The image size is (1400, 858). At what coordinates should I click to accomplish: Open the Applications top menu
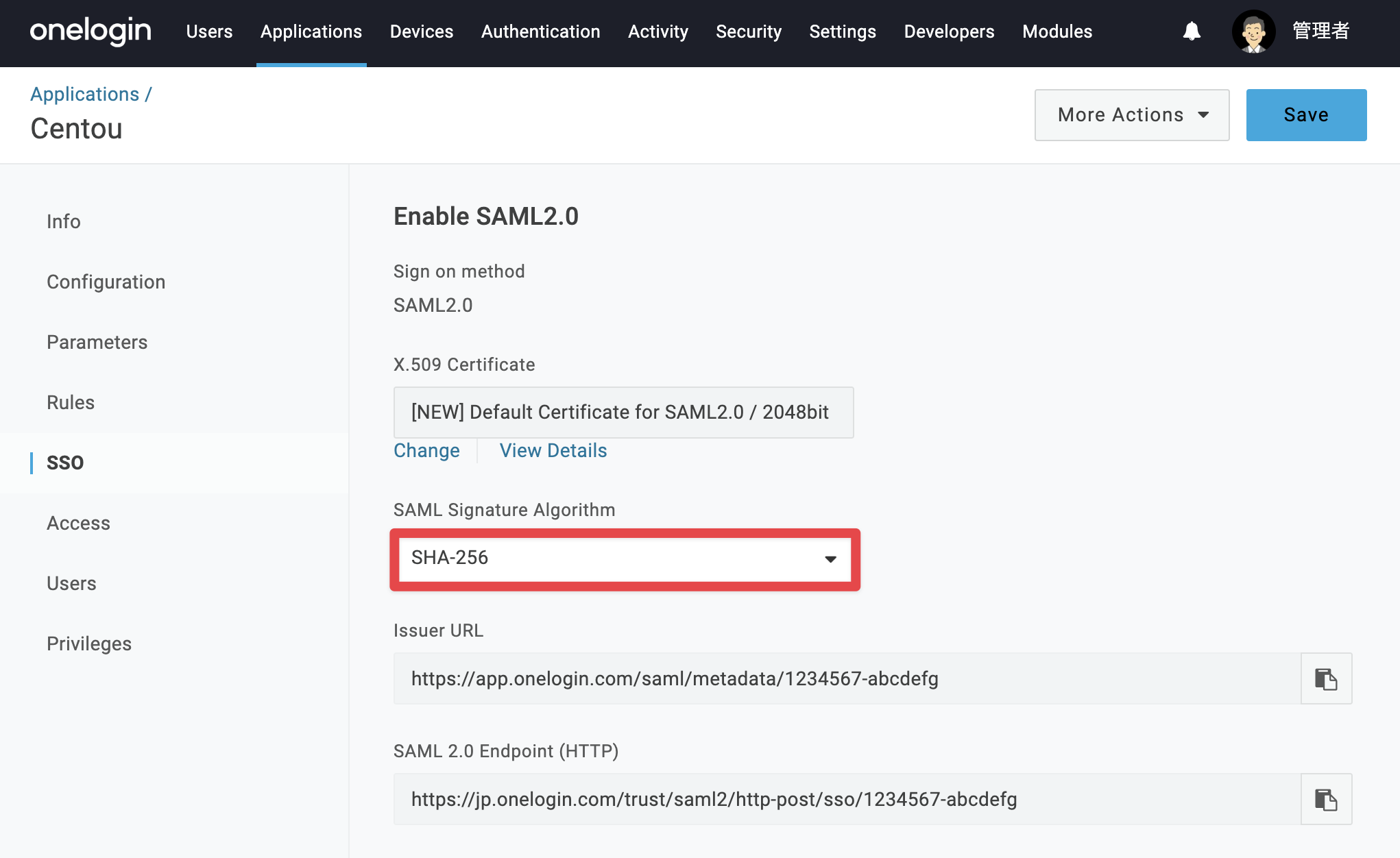[x=311, y=32]
